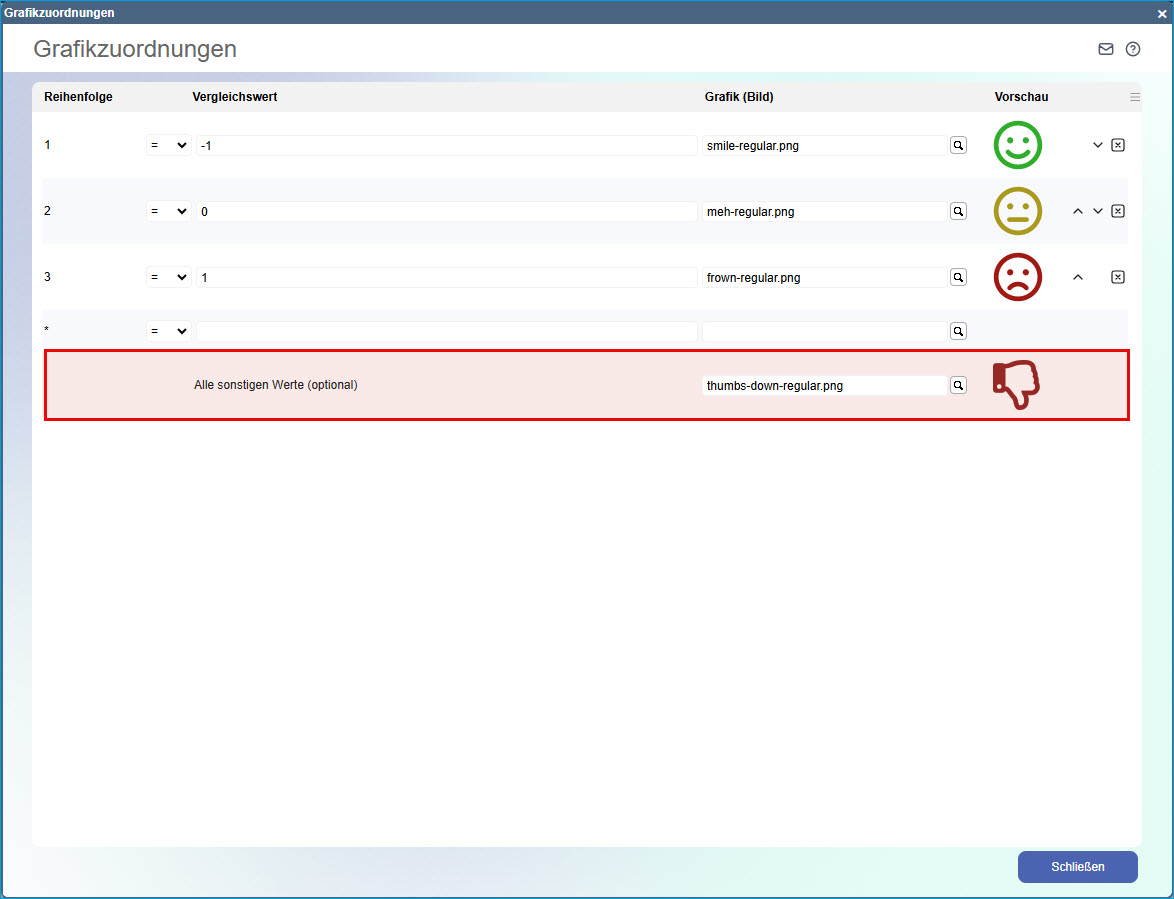Click red frown preview image

pyautogui.click(x=1018, y=277)
